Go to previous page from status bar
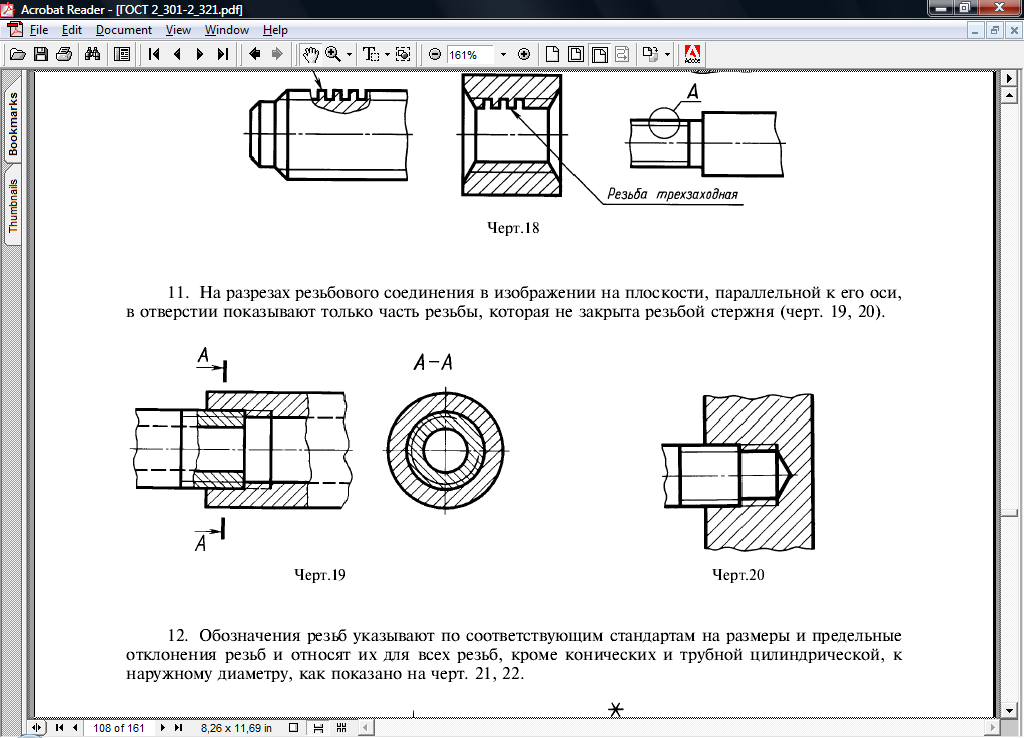The height and width of the screenshot is (738, 1024). click(75, 728)
